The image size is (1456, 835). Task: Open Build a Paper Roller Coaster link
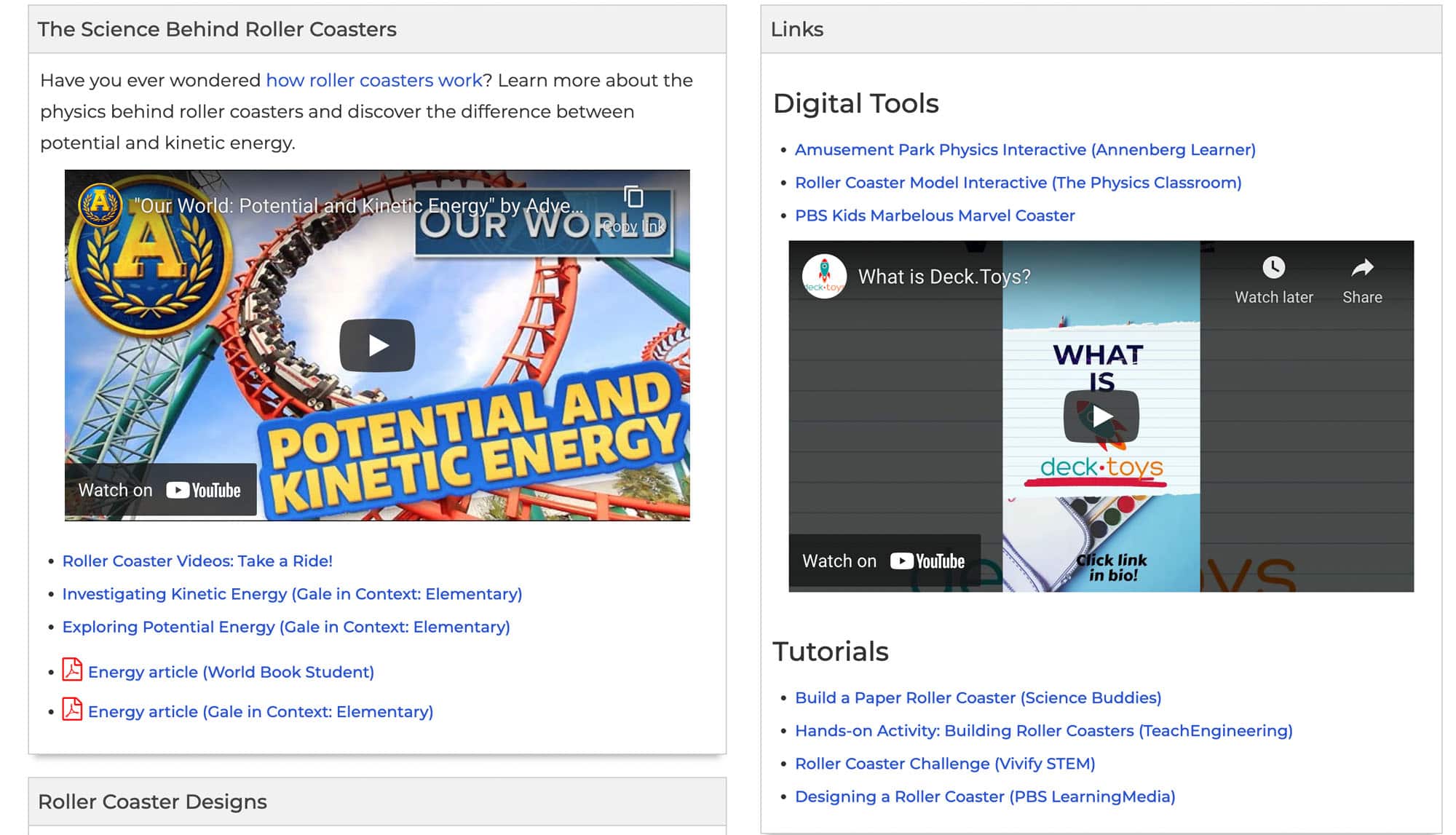point(978,698)
